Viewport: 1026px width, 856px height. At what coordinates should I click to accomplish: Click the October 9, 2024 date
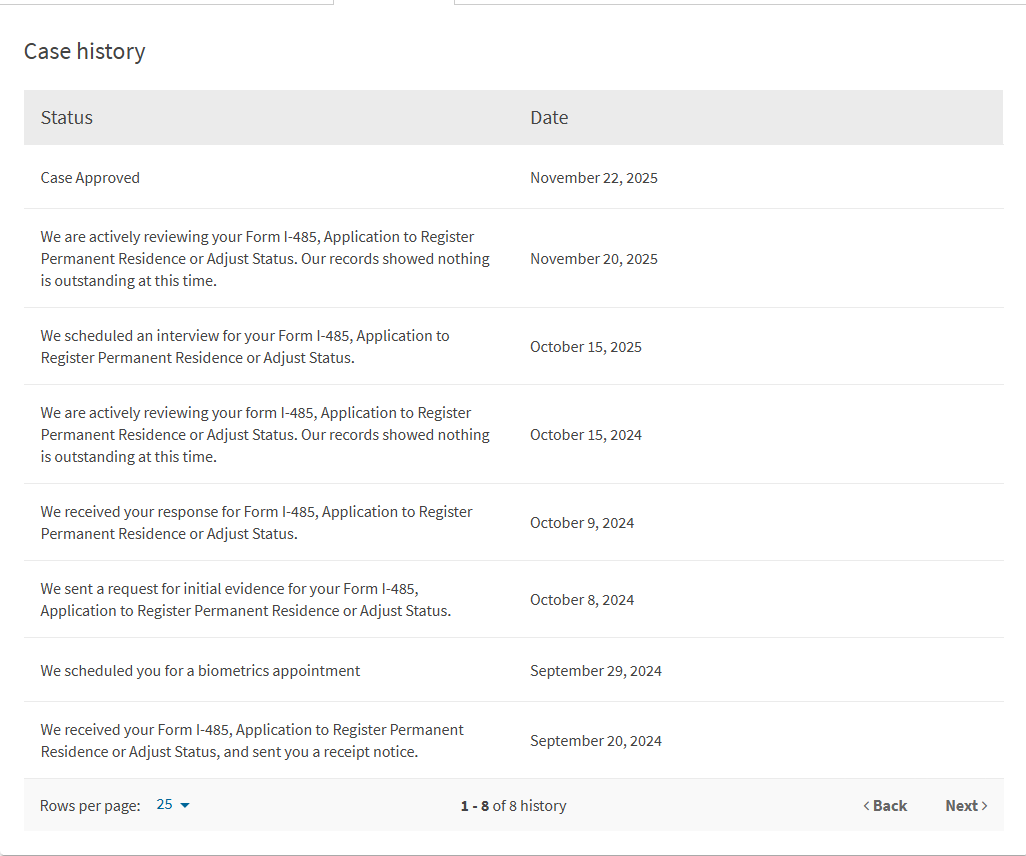[582, 523]
